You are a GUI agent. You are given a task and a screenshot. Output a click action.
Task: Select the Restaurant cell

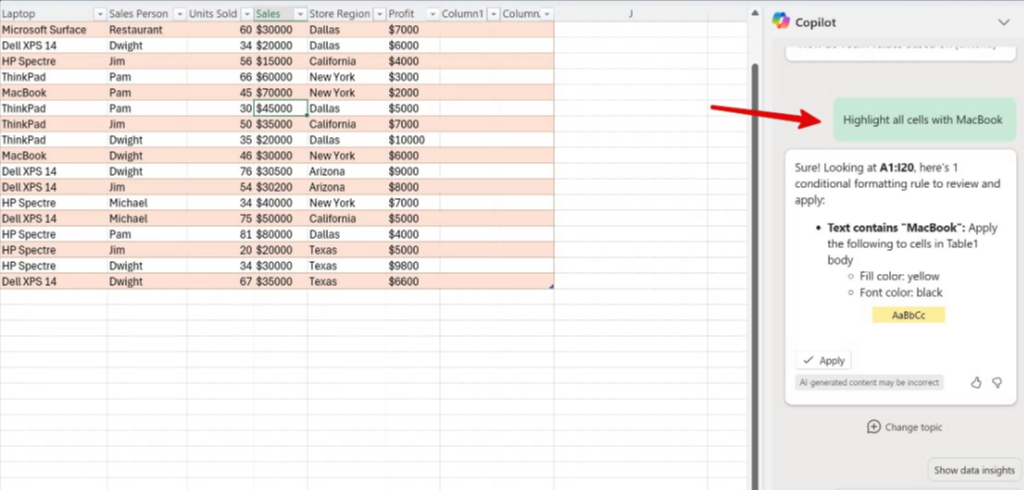(x=147, y=29)
